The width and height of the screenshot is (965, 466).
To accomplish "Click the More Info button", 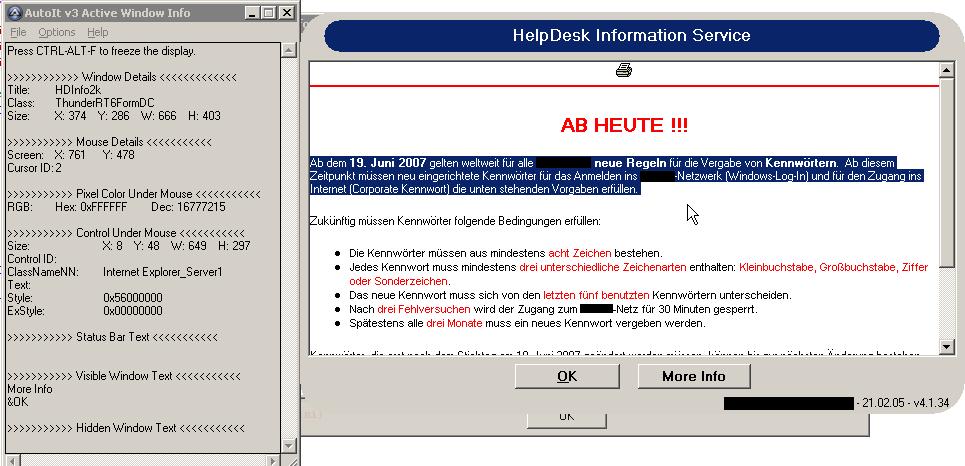I will click(693, 376).
